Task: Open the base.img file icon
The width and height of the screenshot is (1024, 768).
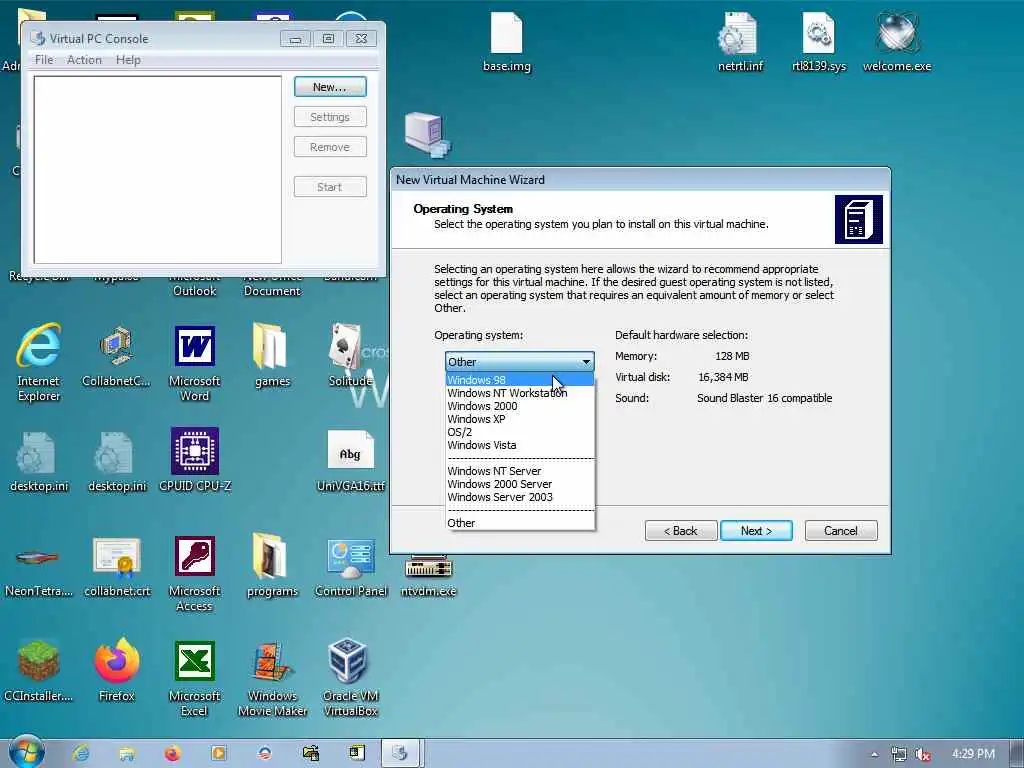Action: pyautogui.click(x=506, y=40)
